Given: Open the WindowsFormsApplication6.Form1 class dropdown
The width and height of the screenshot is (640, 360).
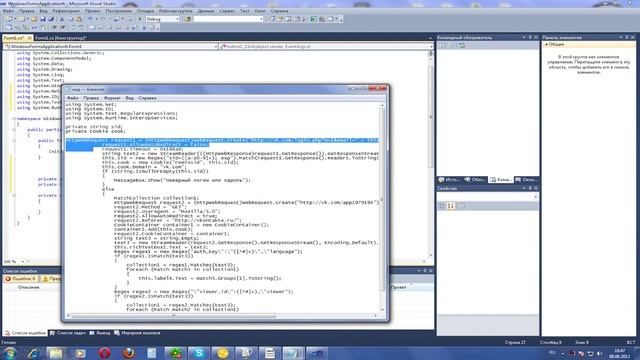Looking at the screenshot, I should (111, 47).
